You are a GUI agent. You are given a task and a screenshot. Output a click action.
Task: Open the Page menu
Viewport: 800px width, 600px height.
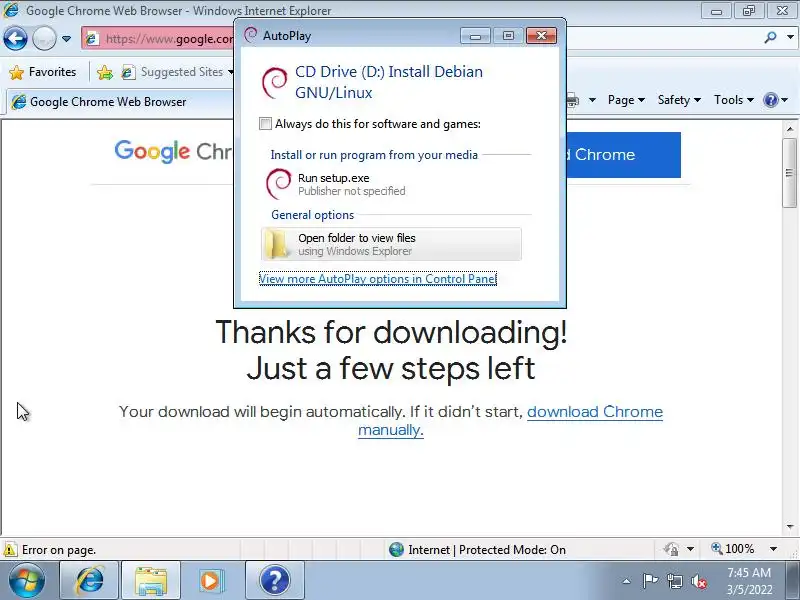626,100
